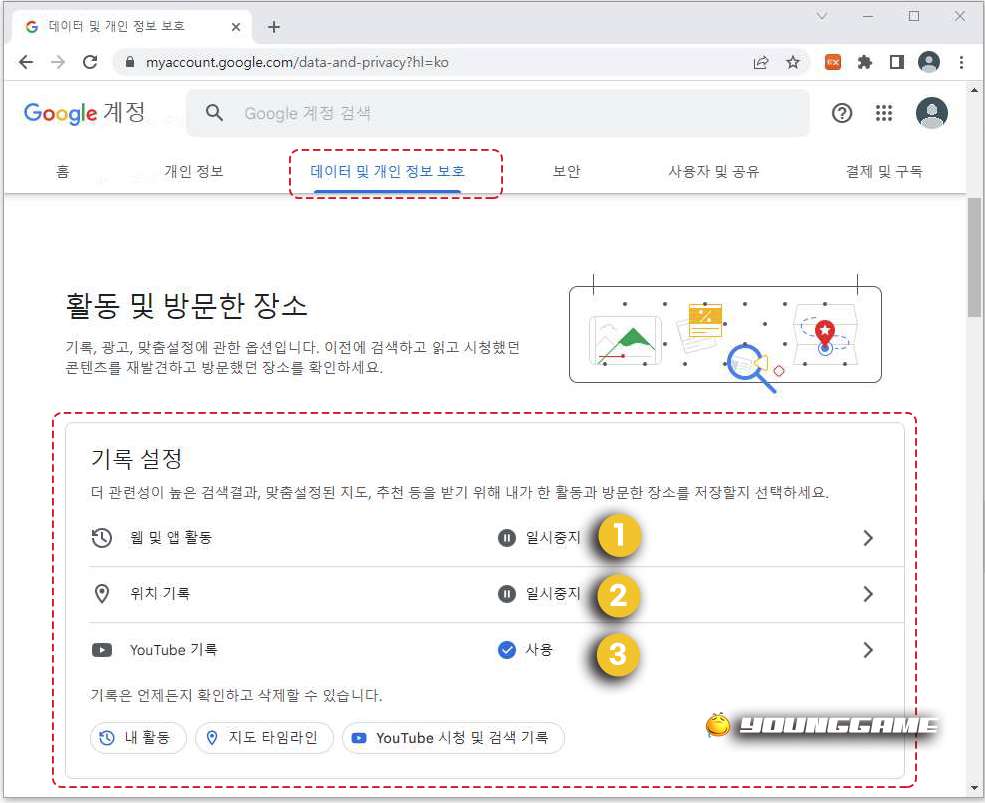This screenshot has width=985, height=803.
Task: Click the 웹 및 앱 활동 pause status icon
Action: coord(507,538)
